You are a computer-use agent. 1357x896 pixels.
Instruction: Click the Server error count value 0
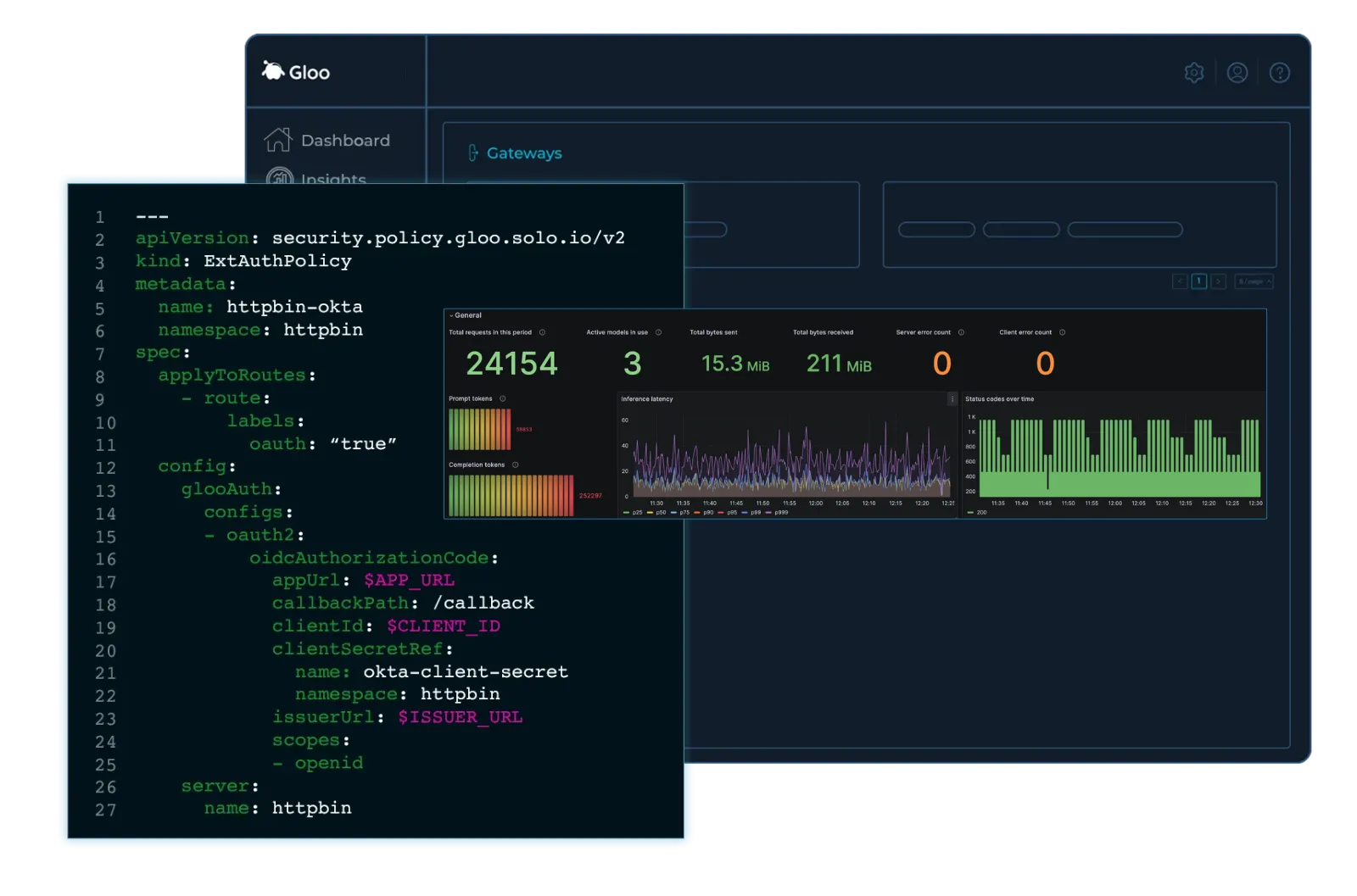942,364
